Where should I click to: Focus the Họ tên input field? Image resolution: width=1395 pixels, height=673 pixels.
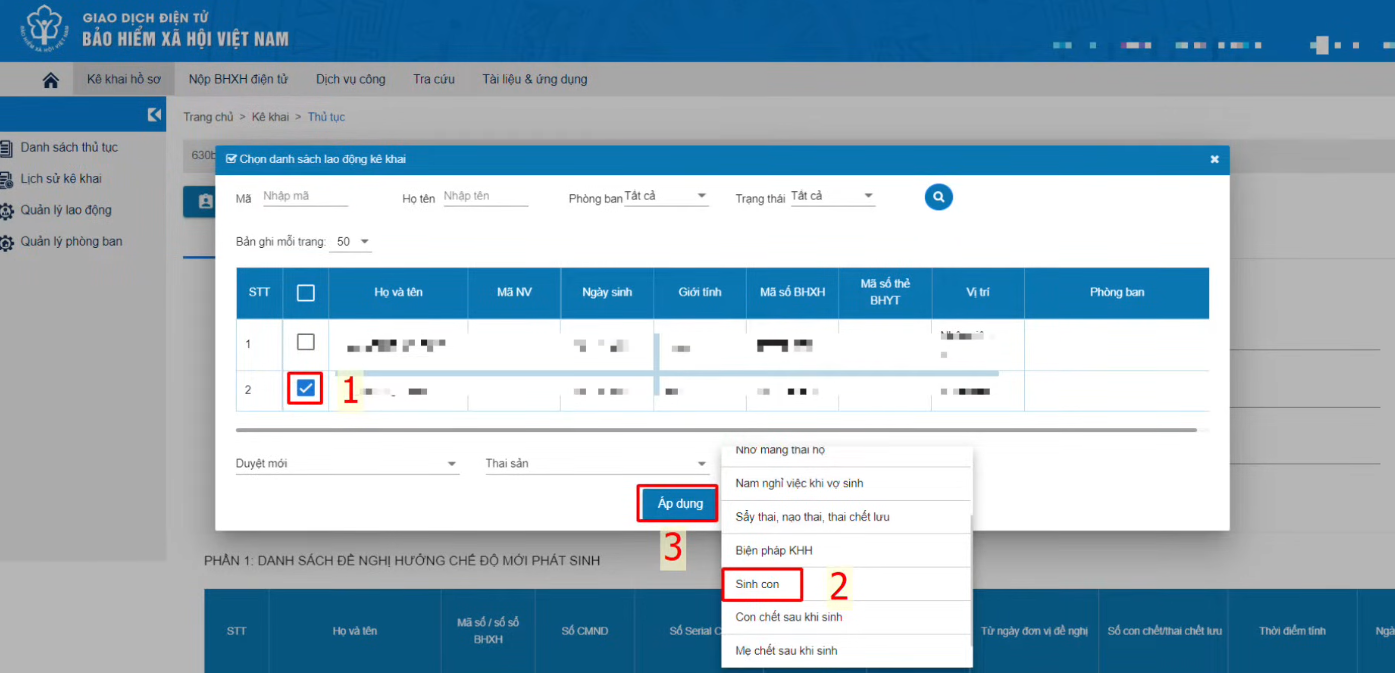[485, 196]
